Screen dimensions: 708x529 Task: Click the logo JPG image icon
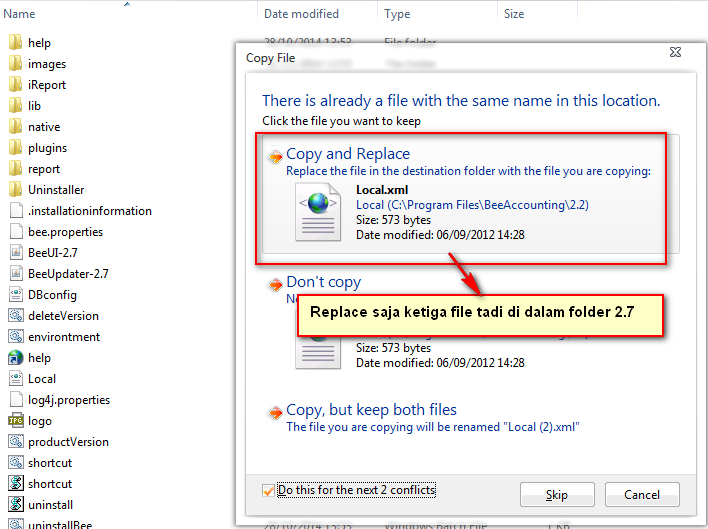click(x=16, y=420)
